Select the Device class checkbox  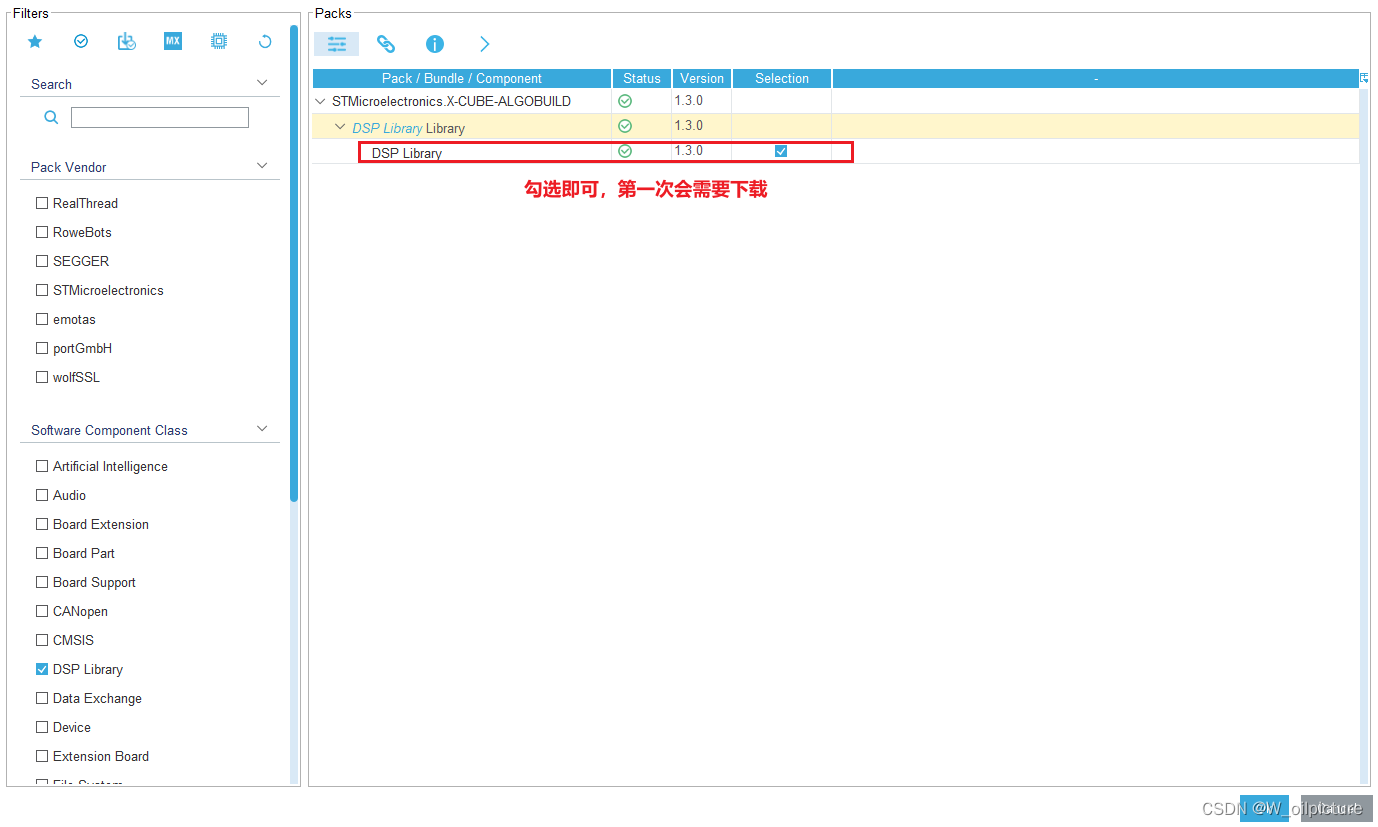[42, 727]
